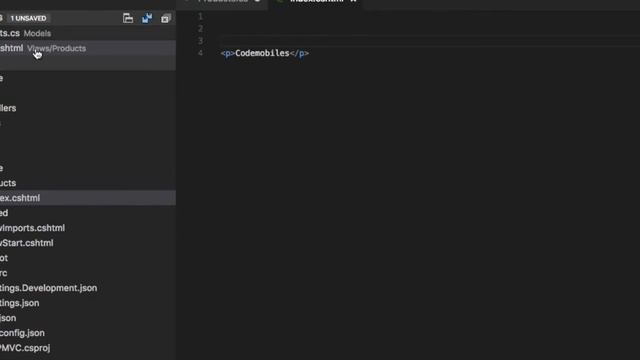Image resolution: width=640 pixels, height=360 pixels.
Task: Open the tings.json file
Action: click(x=20, y=303)
